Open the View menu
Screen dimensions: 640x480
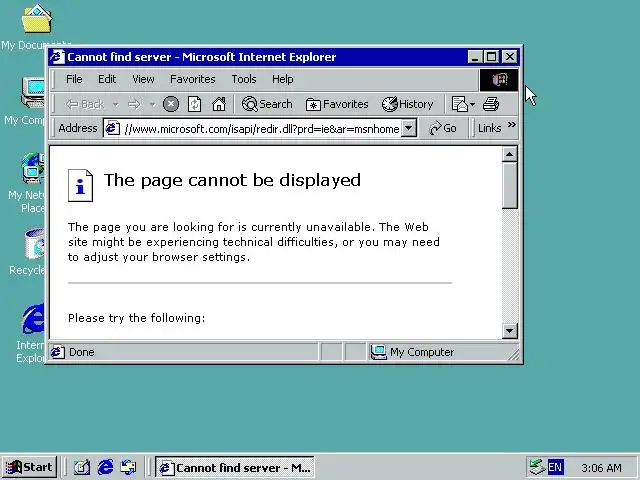pyautogui.click(x=143, y=79)
